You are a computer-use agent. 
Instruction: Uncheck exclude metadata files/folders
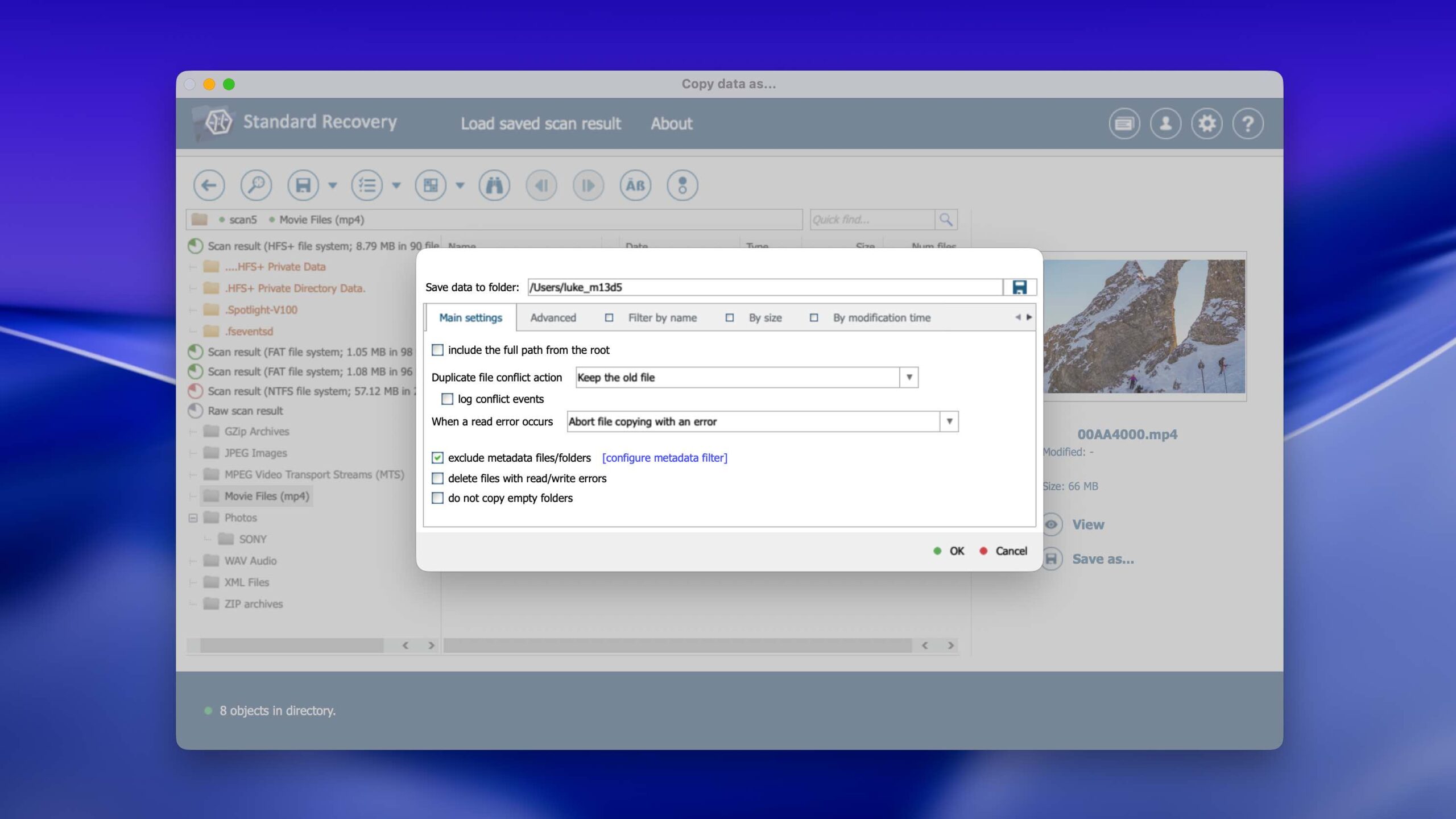click(437, 458)
